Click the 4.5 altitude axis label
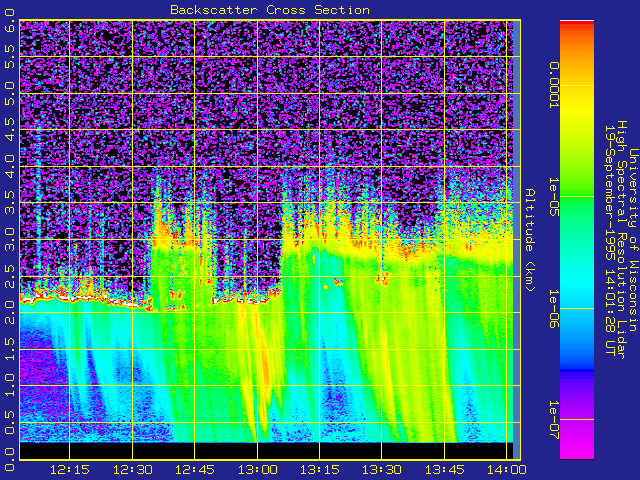Image resolution: width=640 pixels, height=480 pixels. point(9,130)
